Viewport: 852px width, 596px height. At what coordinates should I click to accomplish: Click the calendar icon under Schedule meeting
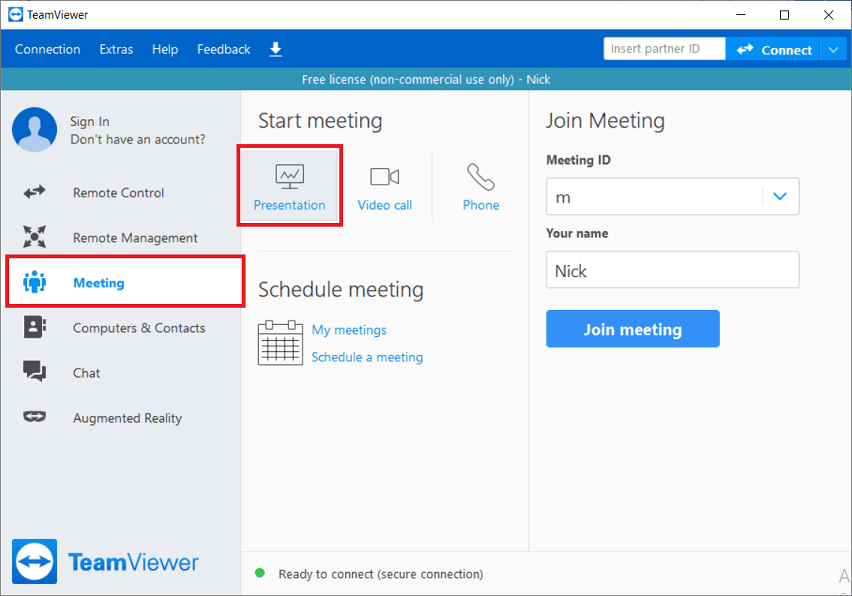(280, 343)
